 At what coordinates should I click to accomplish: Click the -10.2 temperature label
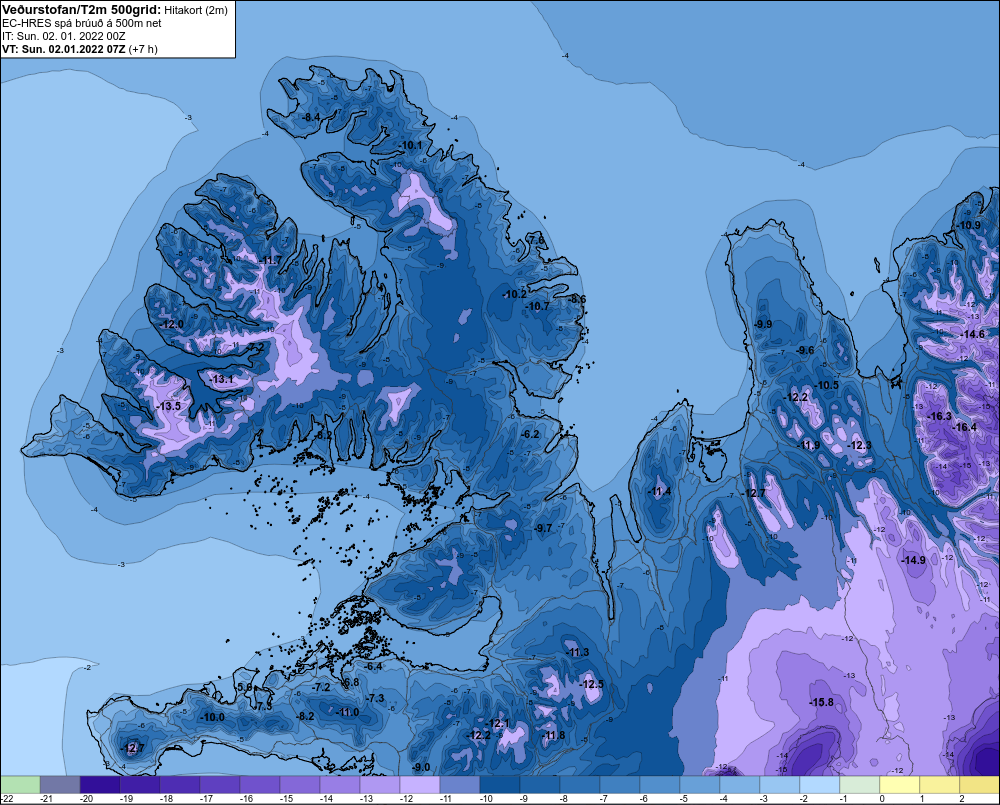click(515, 295)
